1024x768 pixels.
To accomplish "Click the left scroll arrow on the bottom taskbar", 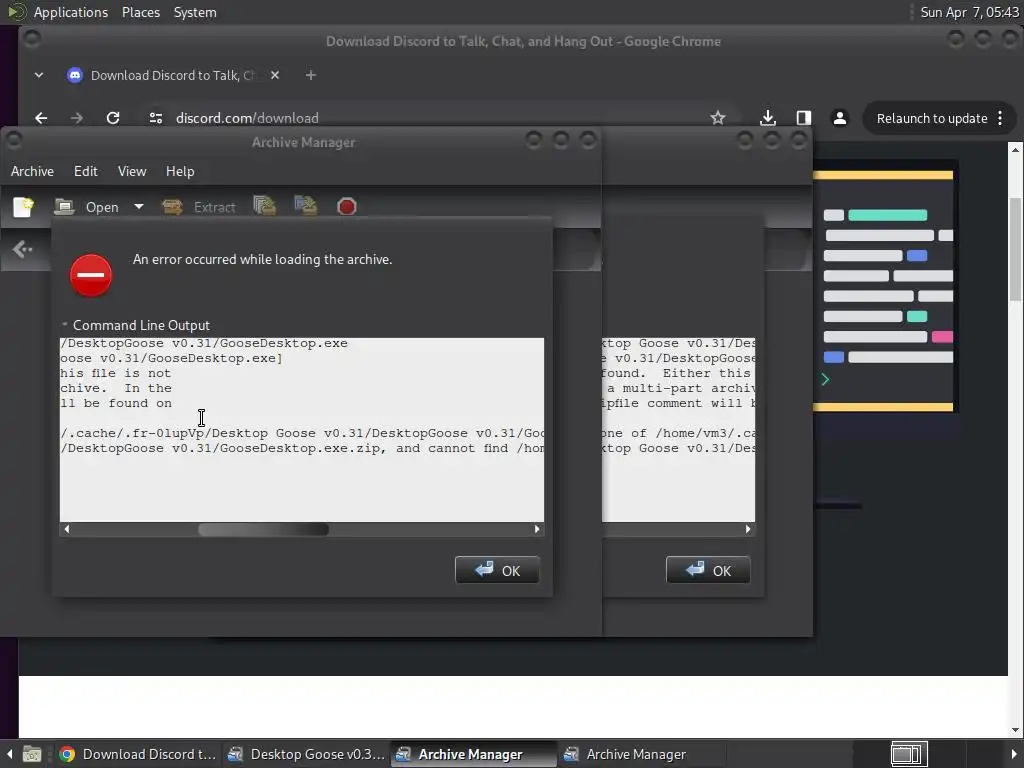I will point(9,754).
